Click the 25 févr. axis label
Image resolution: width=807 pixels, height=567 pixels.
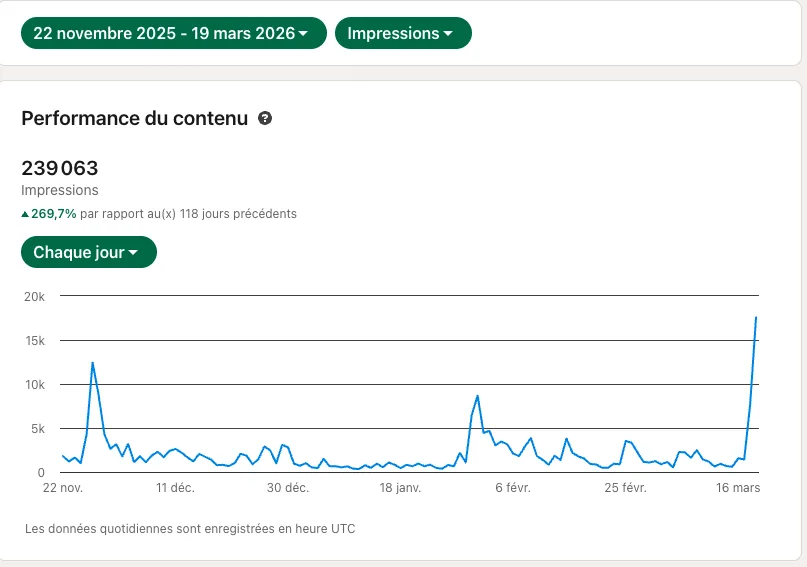(625, 488)
